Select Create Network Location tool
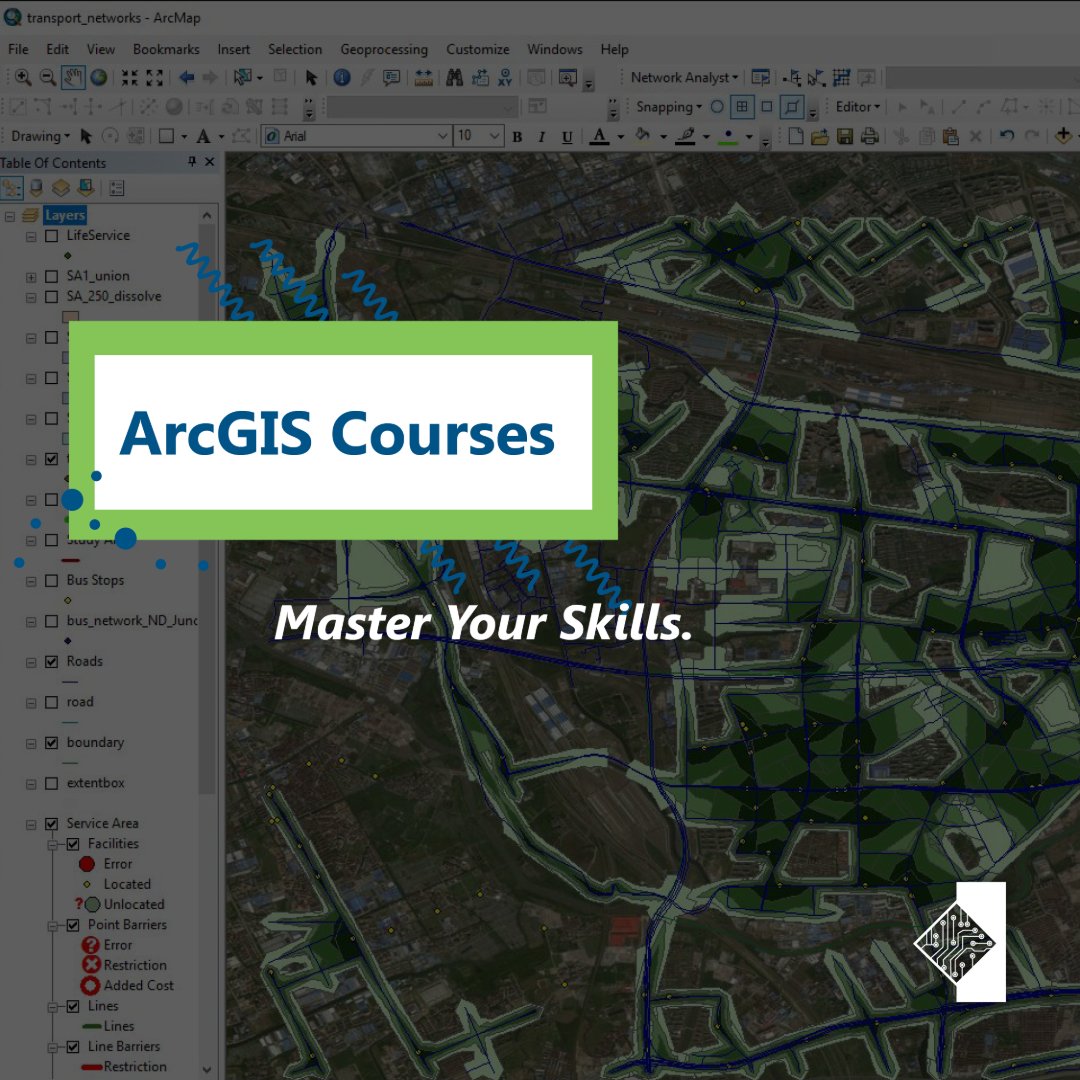The height and width of the screenshot is (1080, 1080). pyautogui.click(x=793, y=77)
